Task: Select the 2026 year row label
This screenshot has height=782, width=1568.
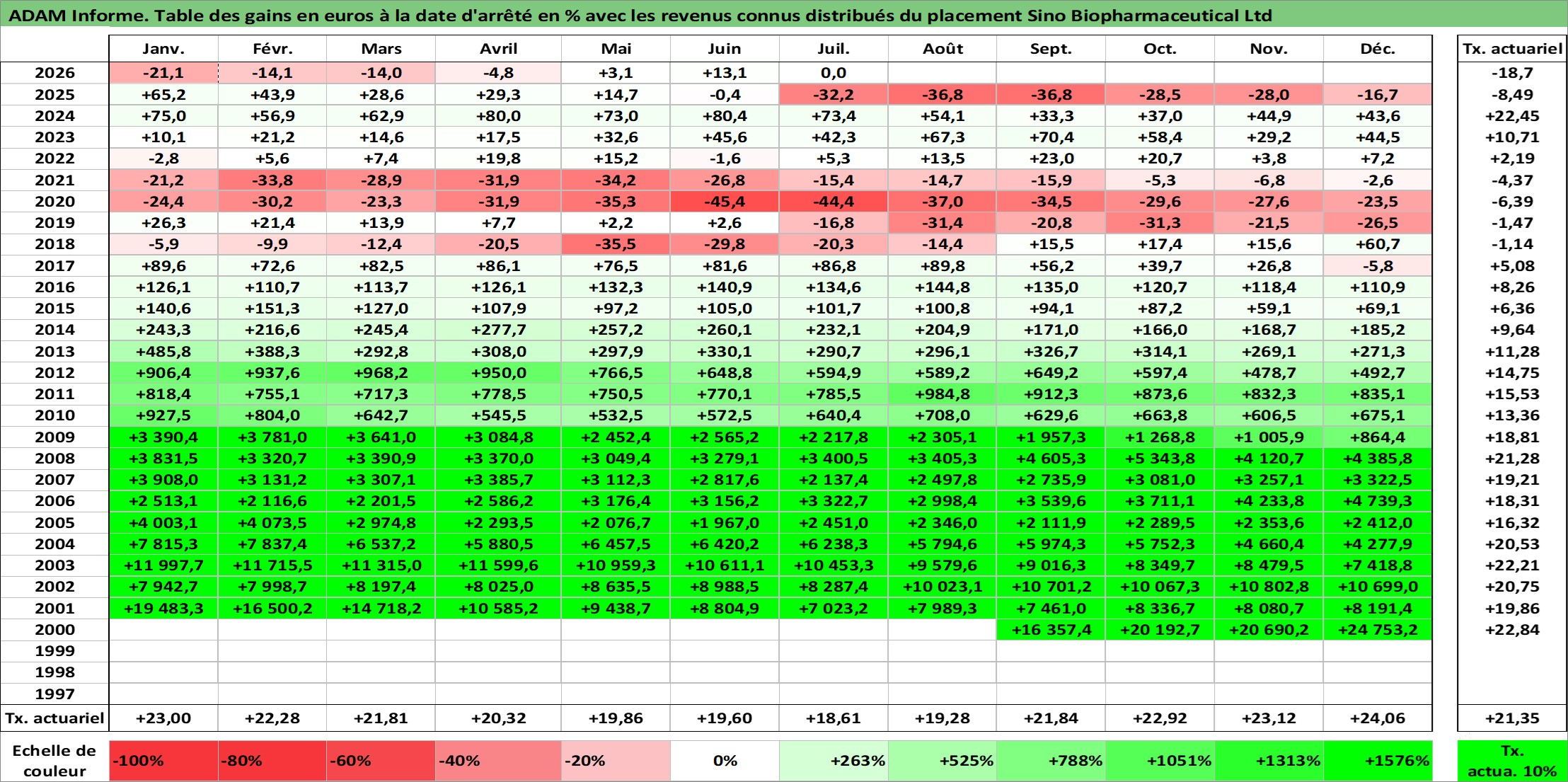Action: tap(54, 73)
